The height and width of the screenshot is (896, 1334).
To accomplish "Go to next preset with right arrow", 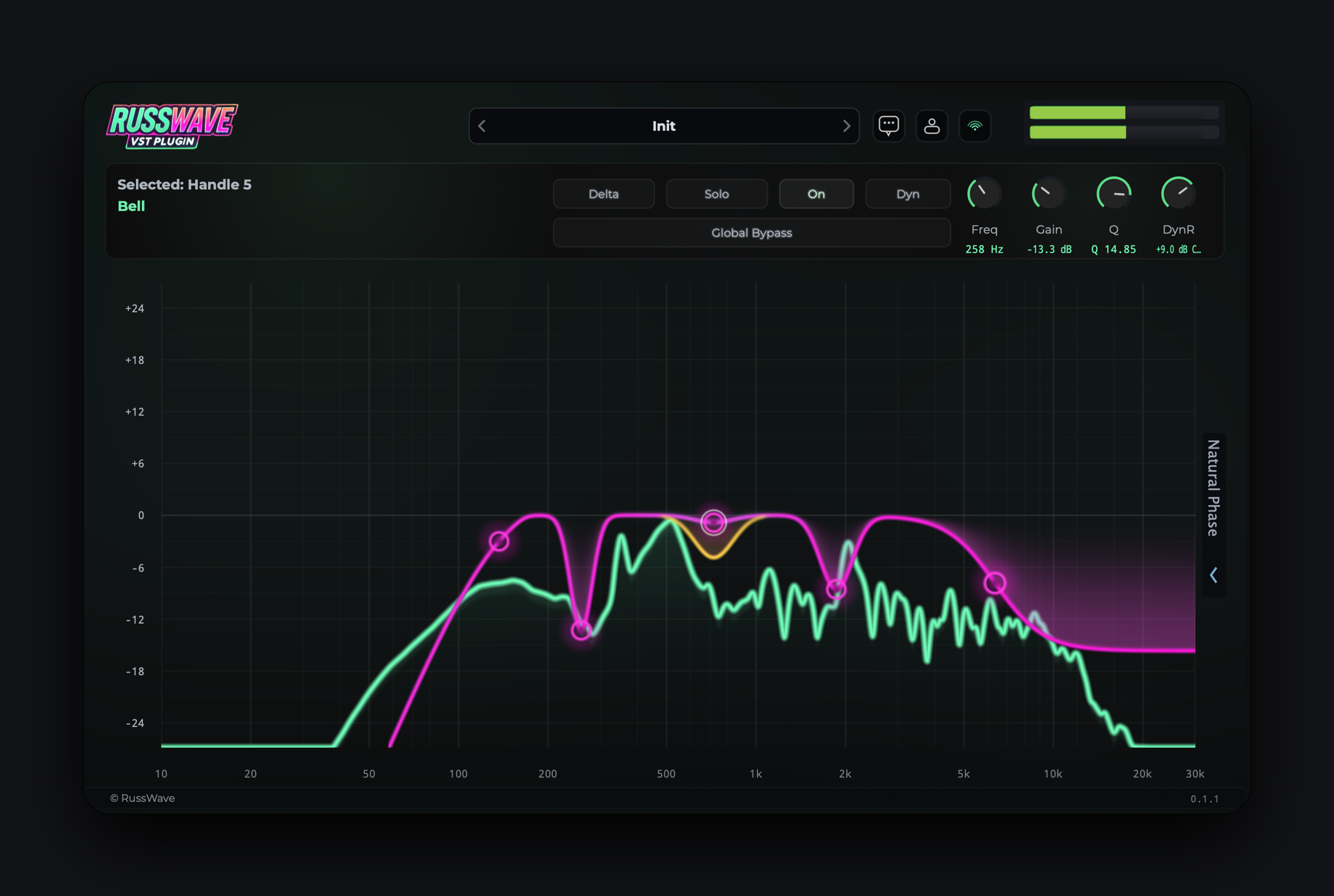I will 846,126.
